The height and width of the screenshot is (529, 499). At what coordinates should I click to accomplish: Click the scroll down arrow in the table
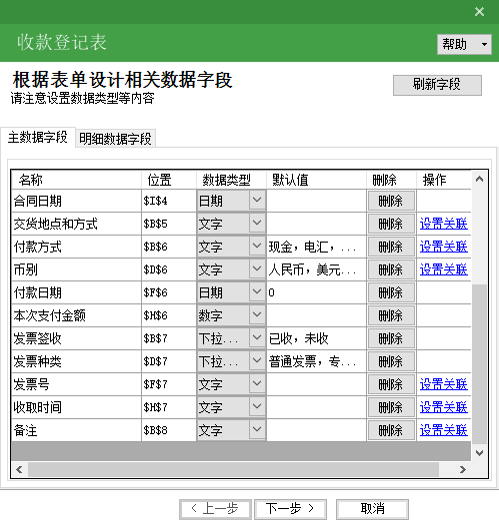[x=479, y=452]
